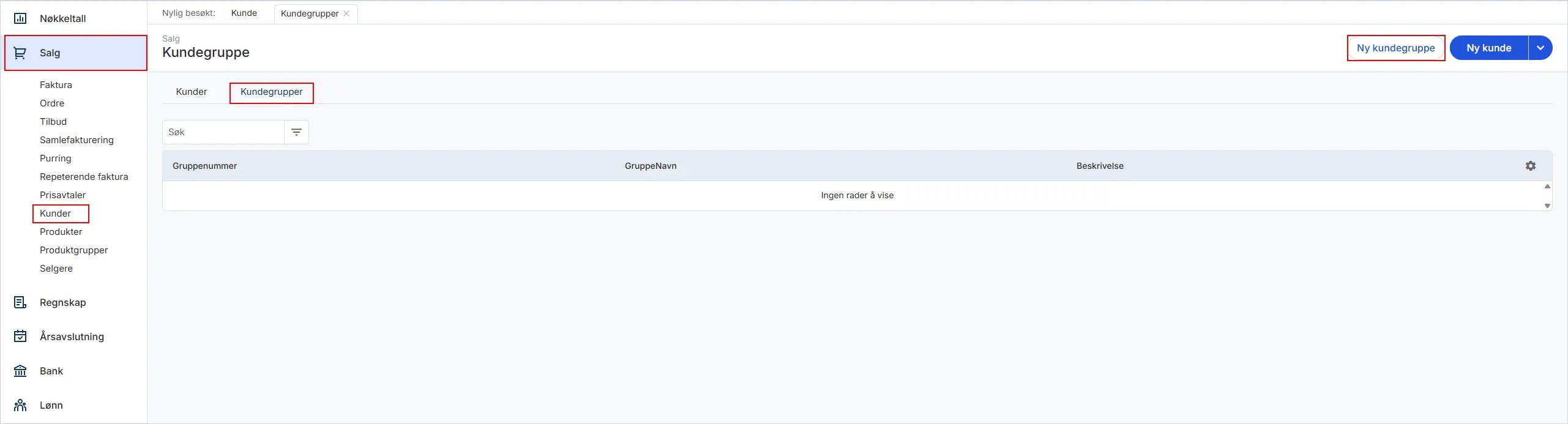Go to Tilbud page
The height and width of the screenshot is (424, 1568).
click(53, 122)
